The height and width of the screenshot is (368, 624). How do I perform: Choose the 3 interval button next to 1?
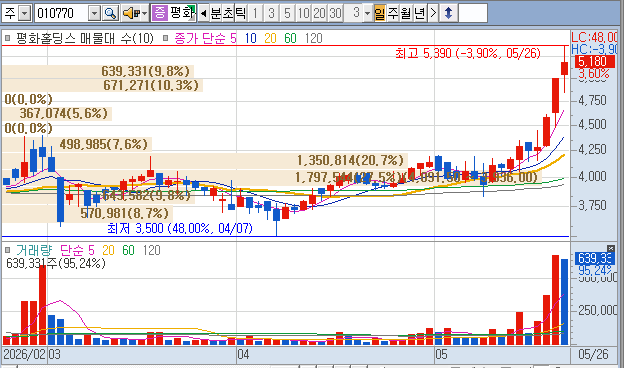(x=271, y=14)
